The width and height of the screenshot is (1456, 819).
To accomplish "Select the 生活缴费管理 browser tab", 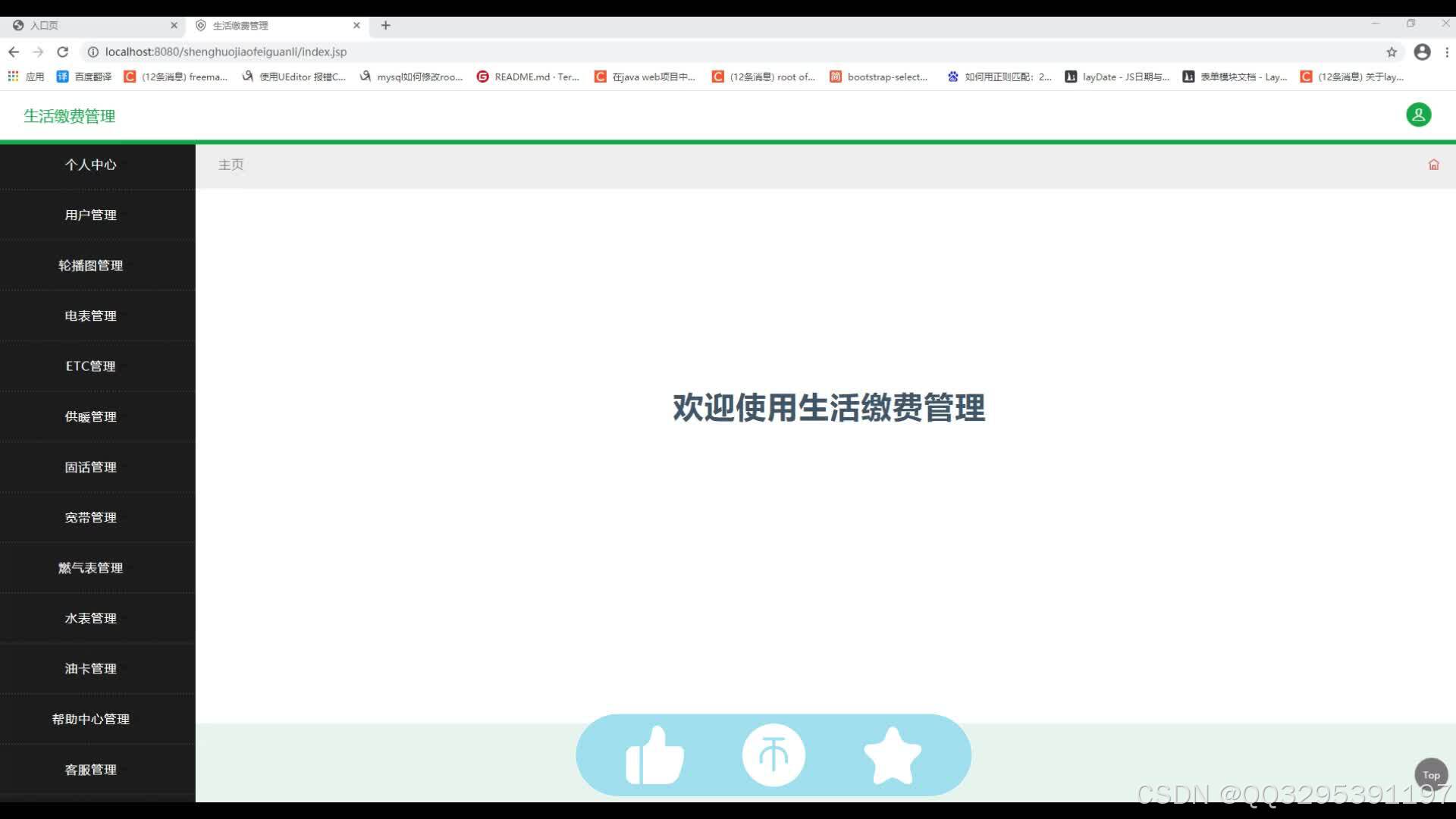I will [277, 25].
